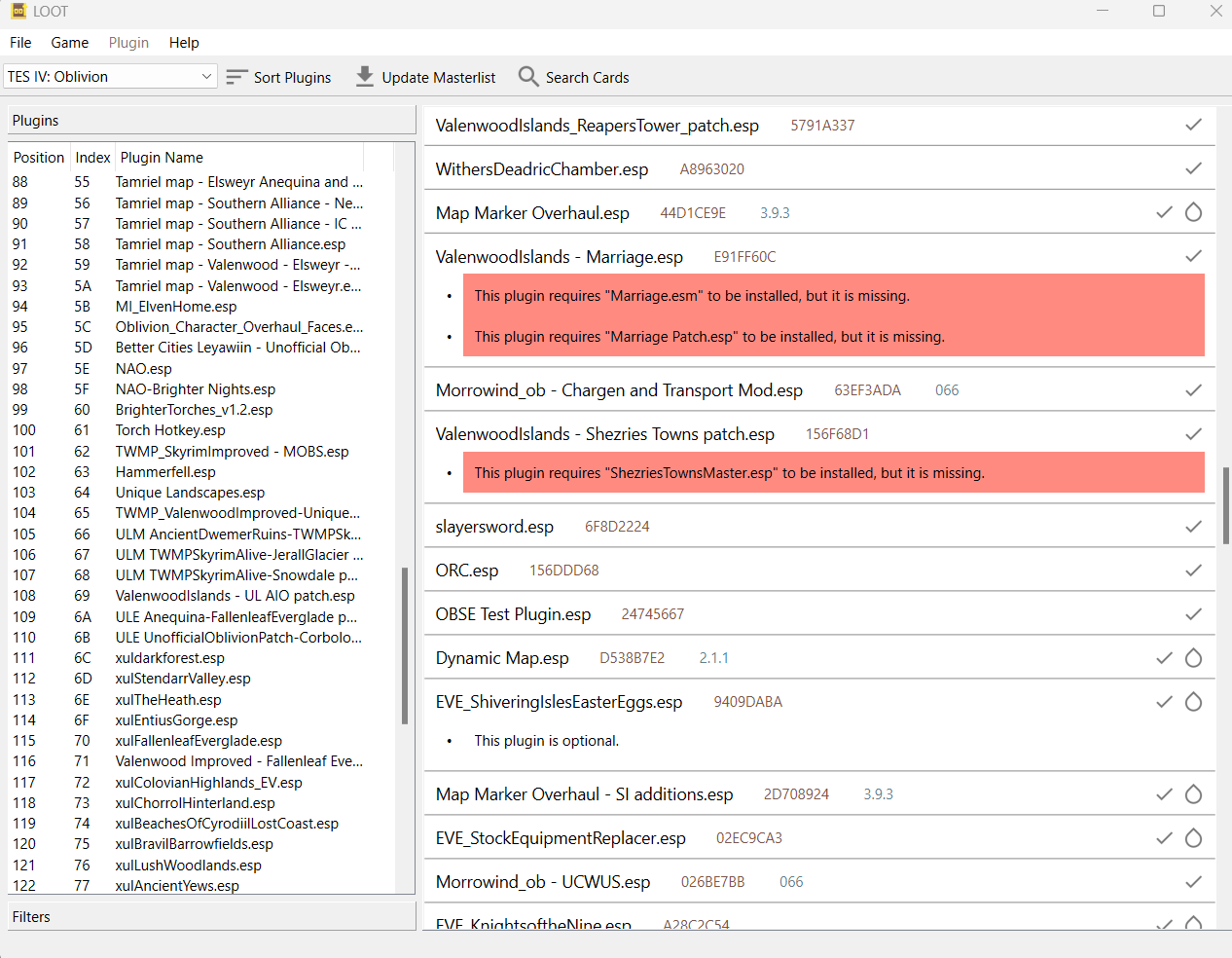
Task: Select xuldarkforest.esp row
Action: pos(202,658)
